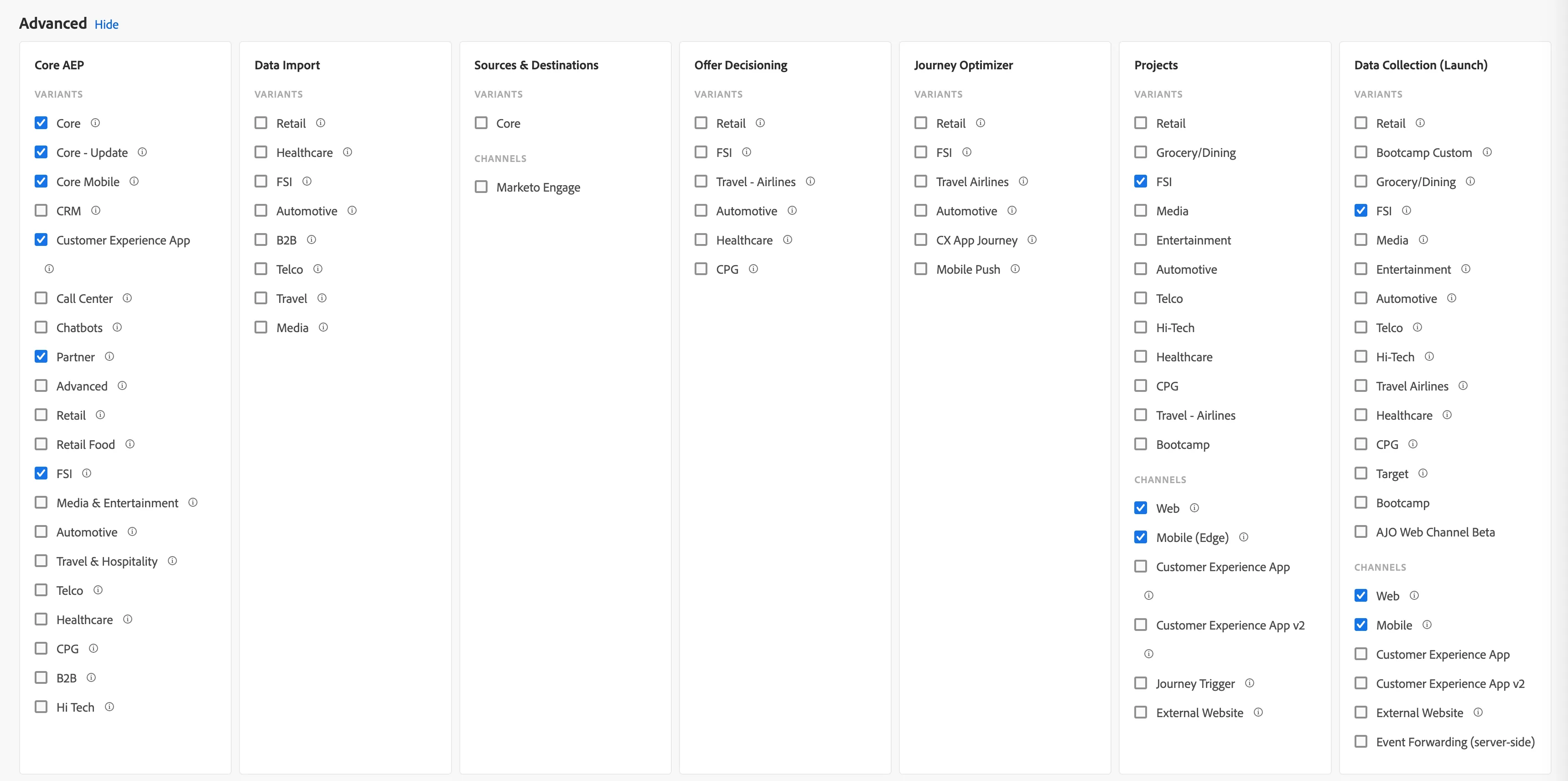
Task: Click info icon next to Travel - Airlines offer
Action: coord(810,182)
